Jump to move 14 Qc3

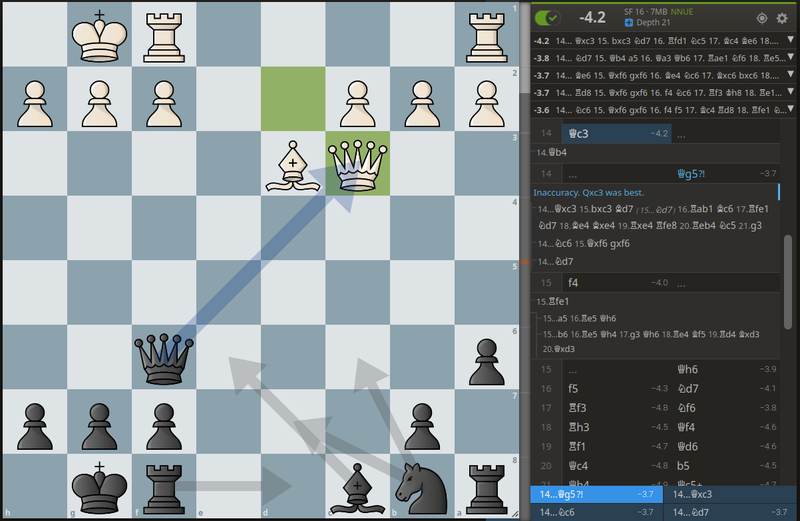tap(616, 134)
